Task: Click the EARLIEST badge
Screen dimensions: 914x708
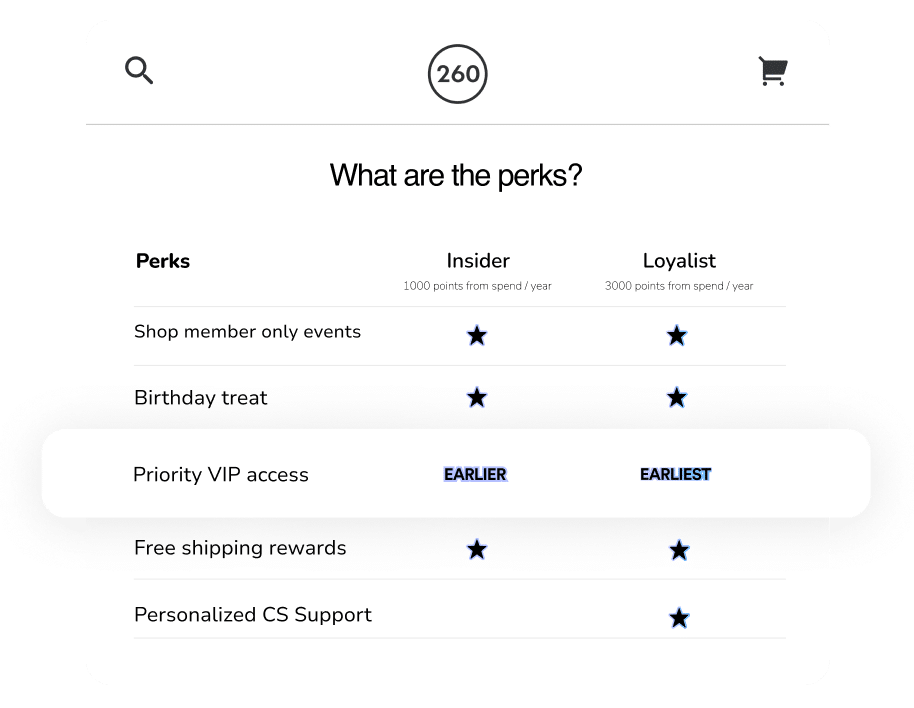Action: [x=676, y=474]
